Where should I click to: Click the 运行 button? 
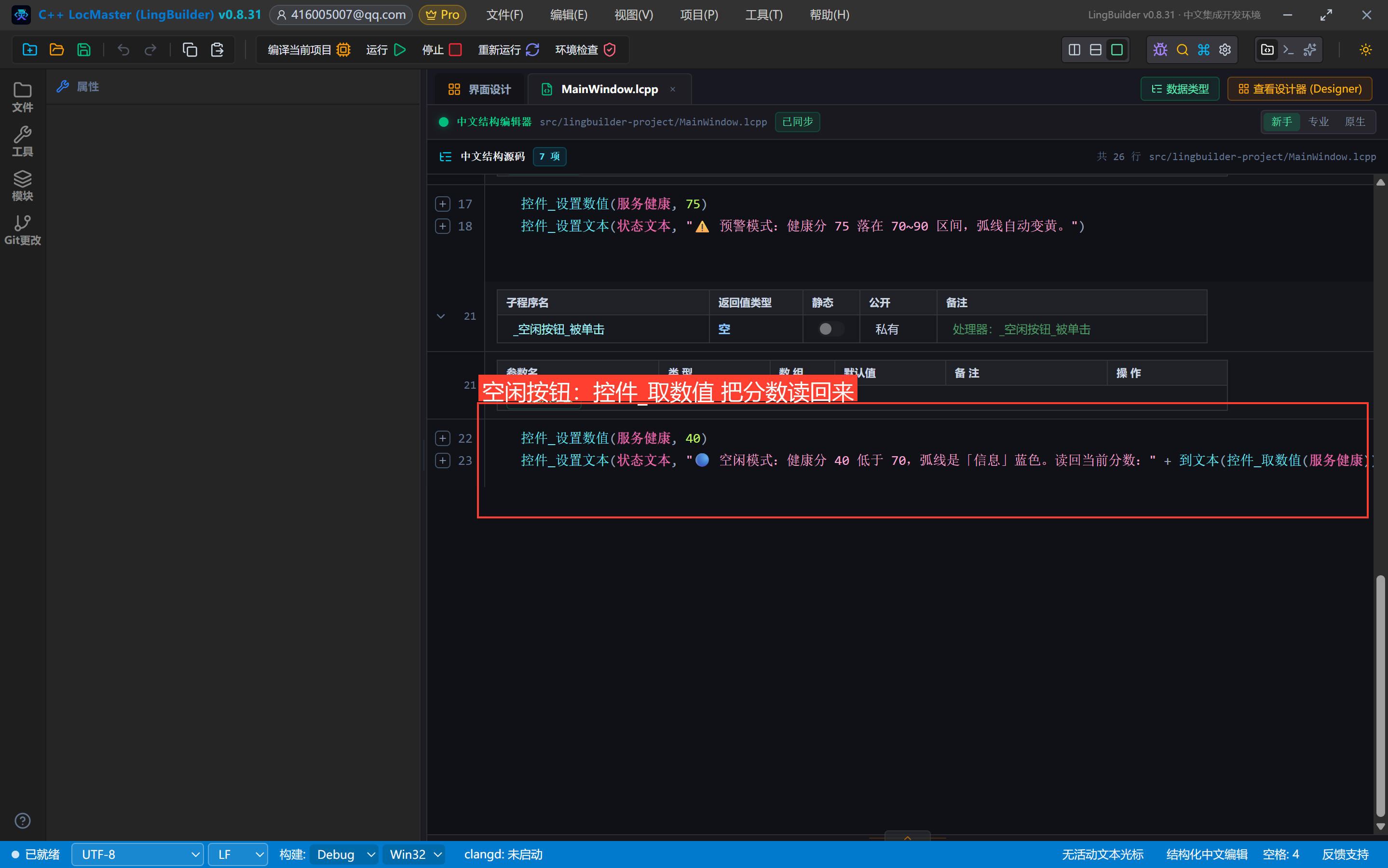386,50
